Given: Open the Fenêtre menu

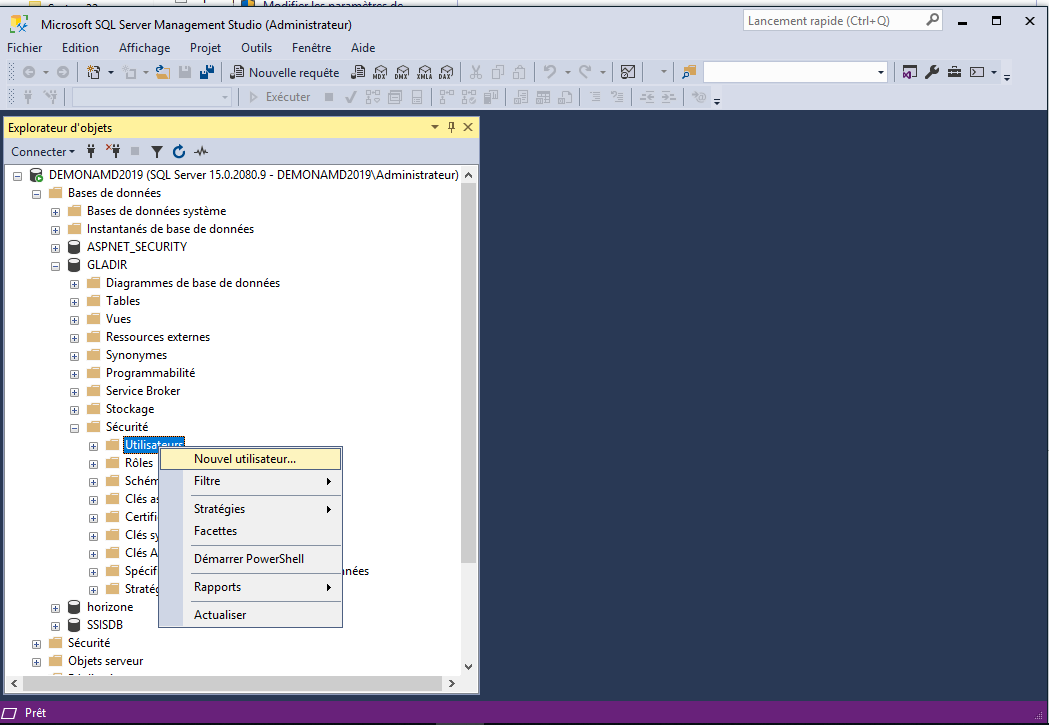Looking at the screenshot, I should (x=312, y=47).
